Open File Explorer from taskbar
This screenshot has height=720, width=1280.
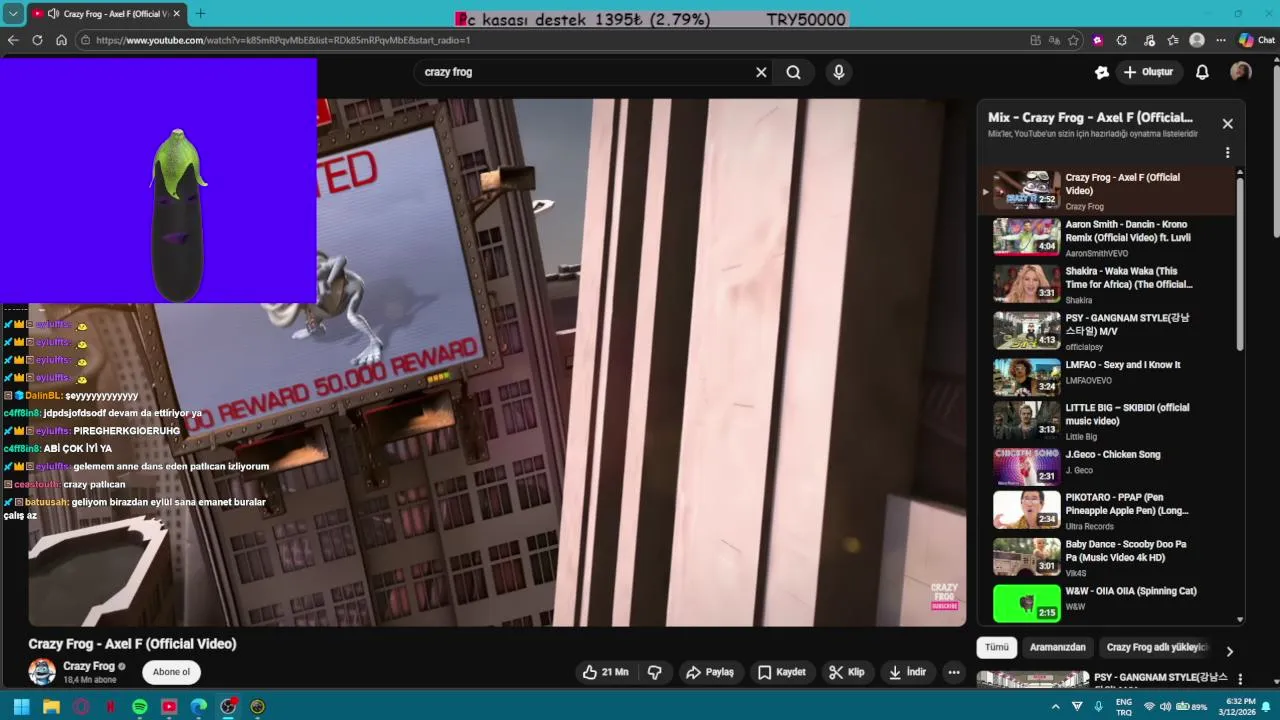(51, 706)
